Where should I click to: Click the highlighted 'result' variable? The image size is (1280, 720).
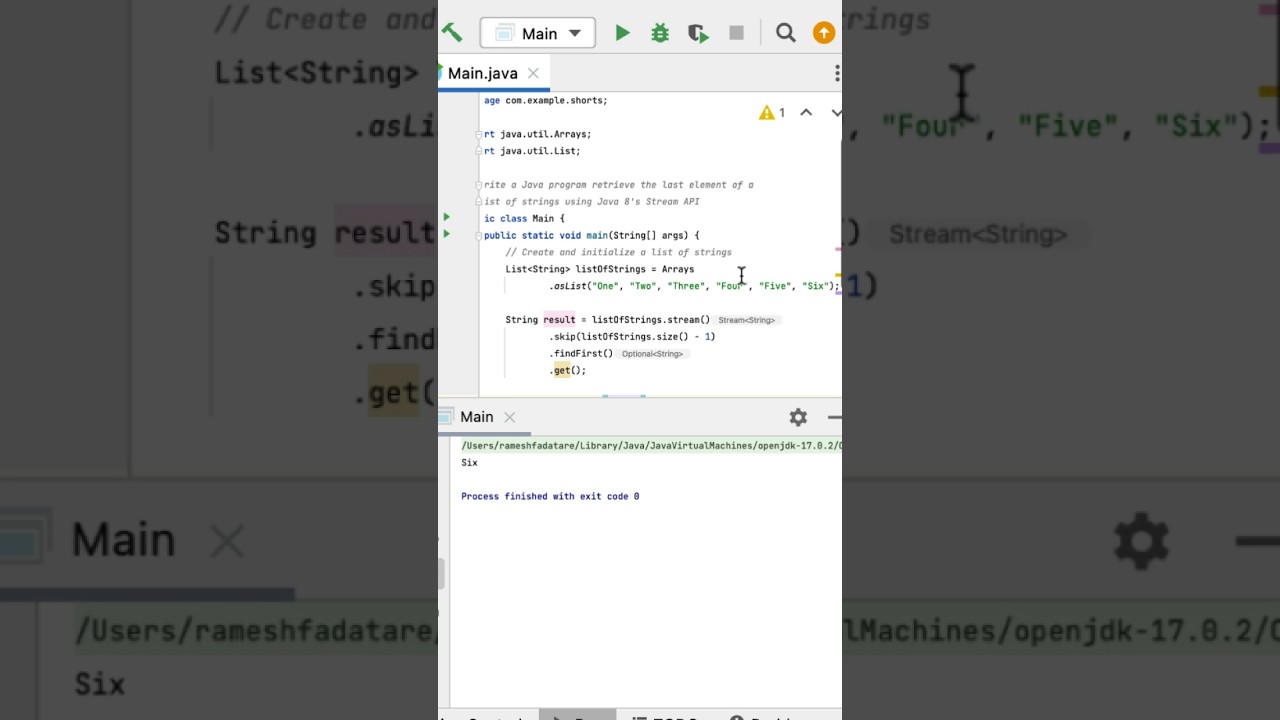point(559,320)
